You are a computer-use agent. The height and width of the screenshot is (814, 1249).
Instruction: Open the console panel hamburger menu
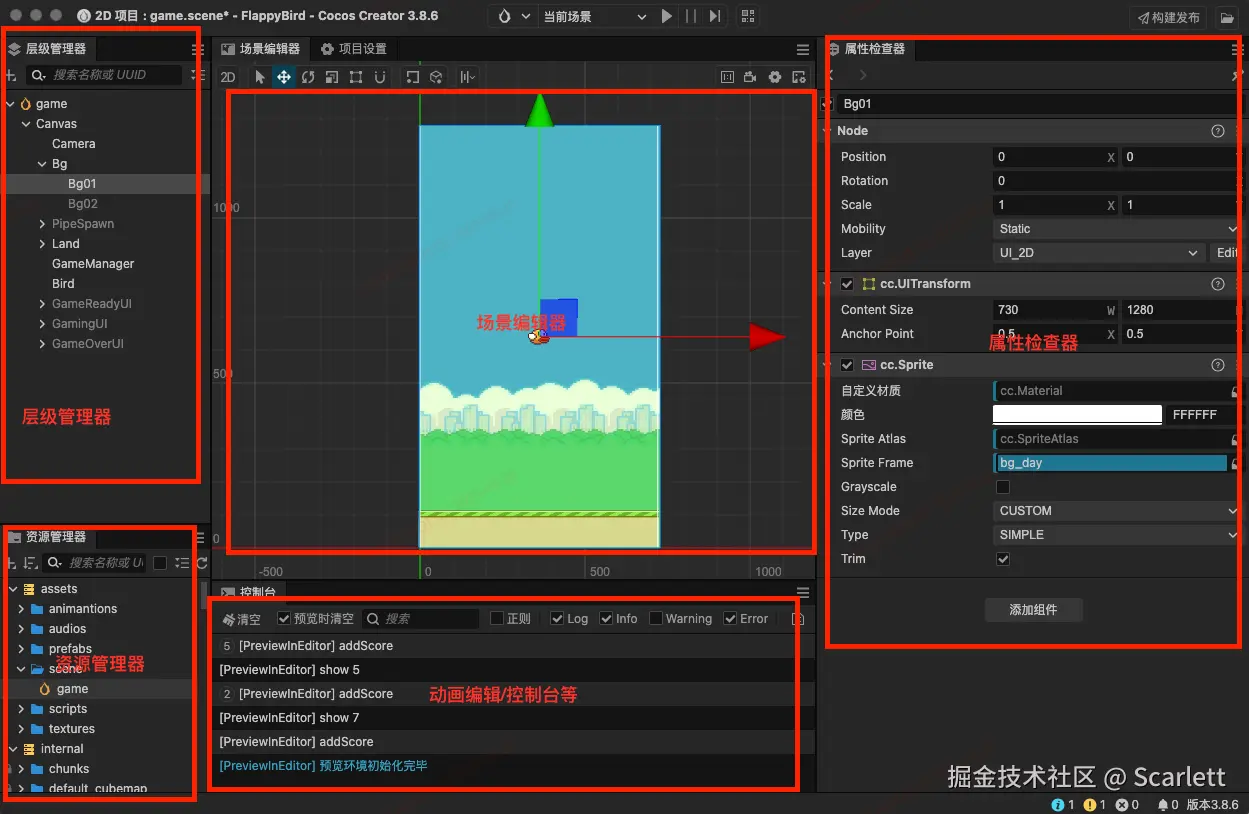pos(803,593)
